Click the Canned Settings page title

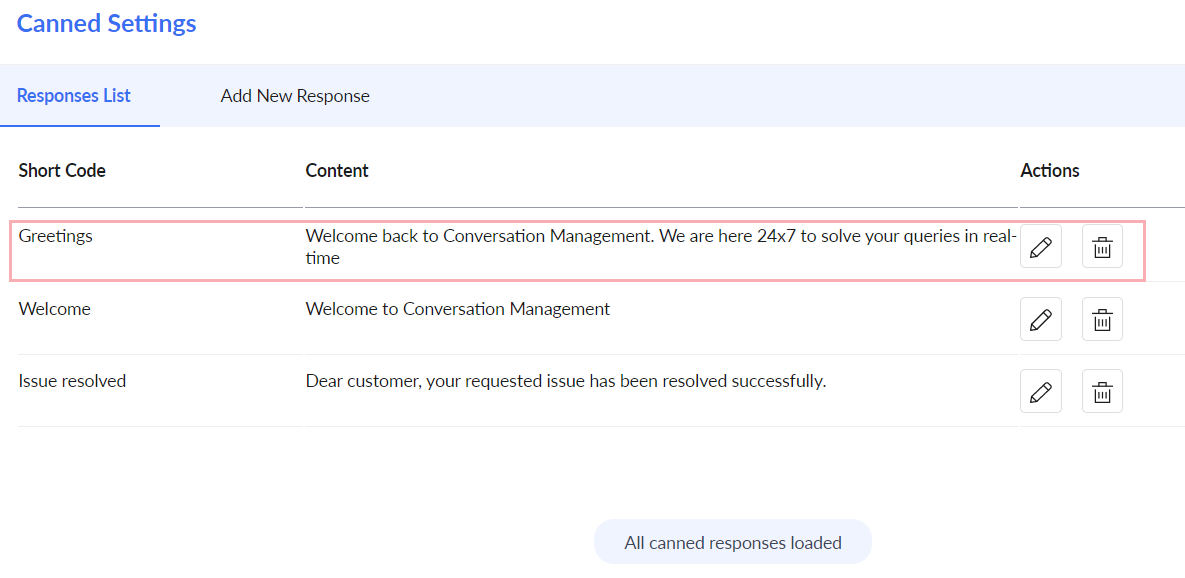click(x=107, y=23)
